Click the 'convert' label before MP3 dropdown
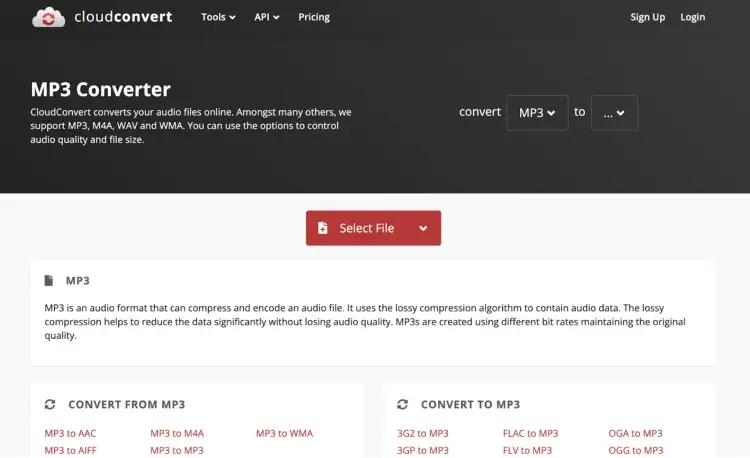 [480, 112]
